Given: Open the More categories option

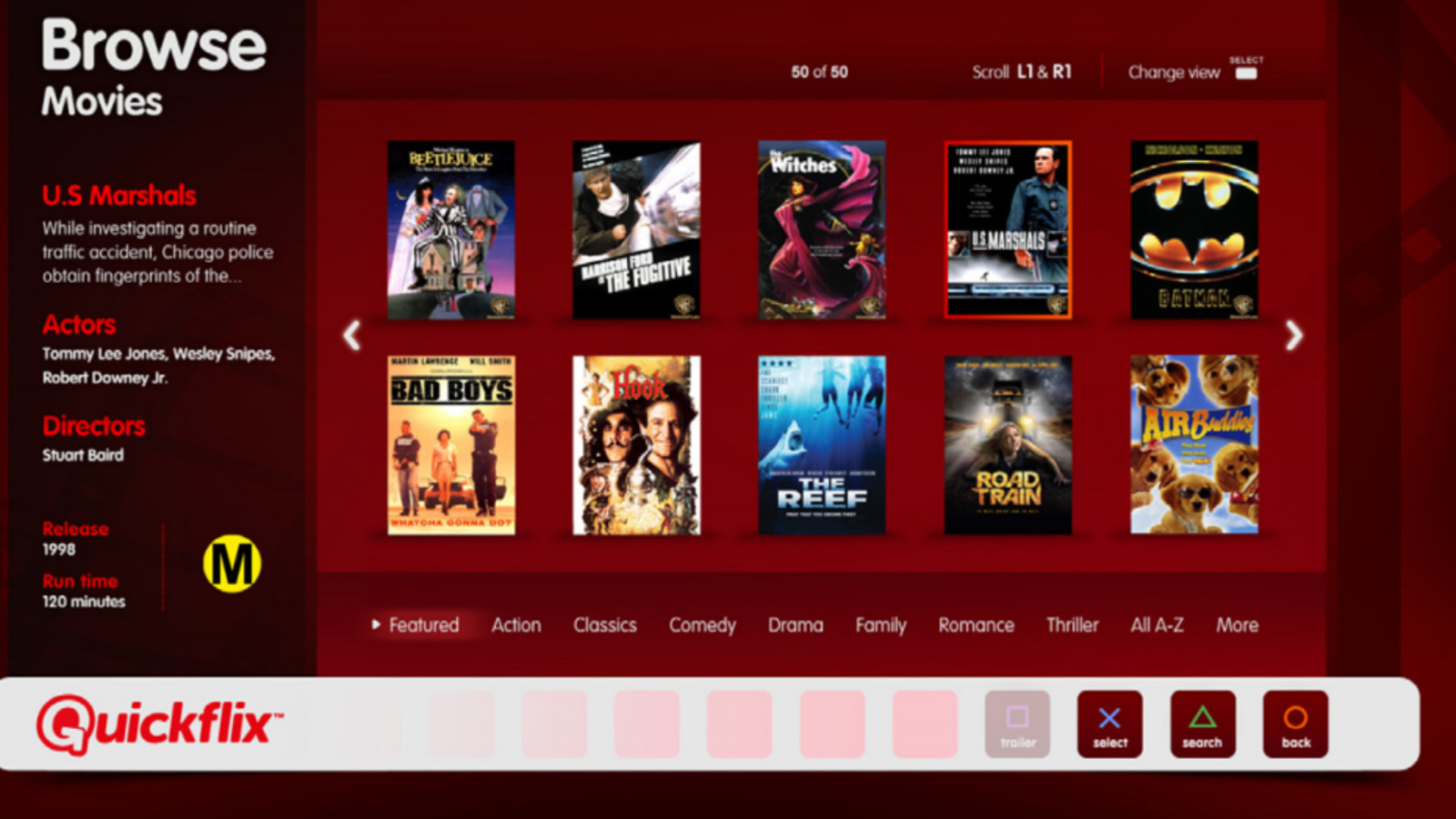Looking at the screenshot, I should tap(1238, 625).
